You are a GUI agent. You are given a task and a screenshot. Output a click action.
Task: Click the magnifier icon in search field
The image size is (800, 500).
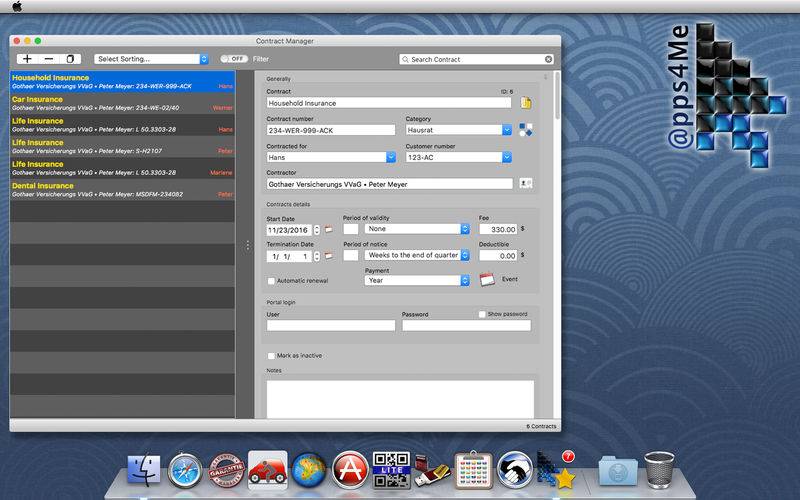(406, 59)
